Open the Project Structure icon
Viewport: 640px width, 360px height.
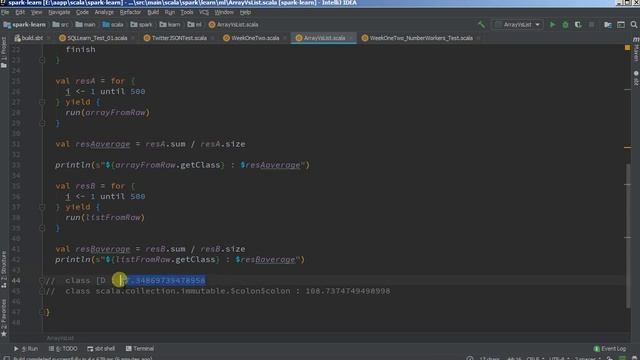coord(608,24)
